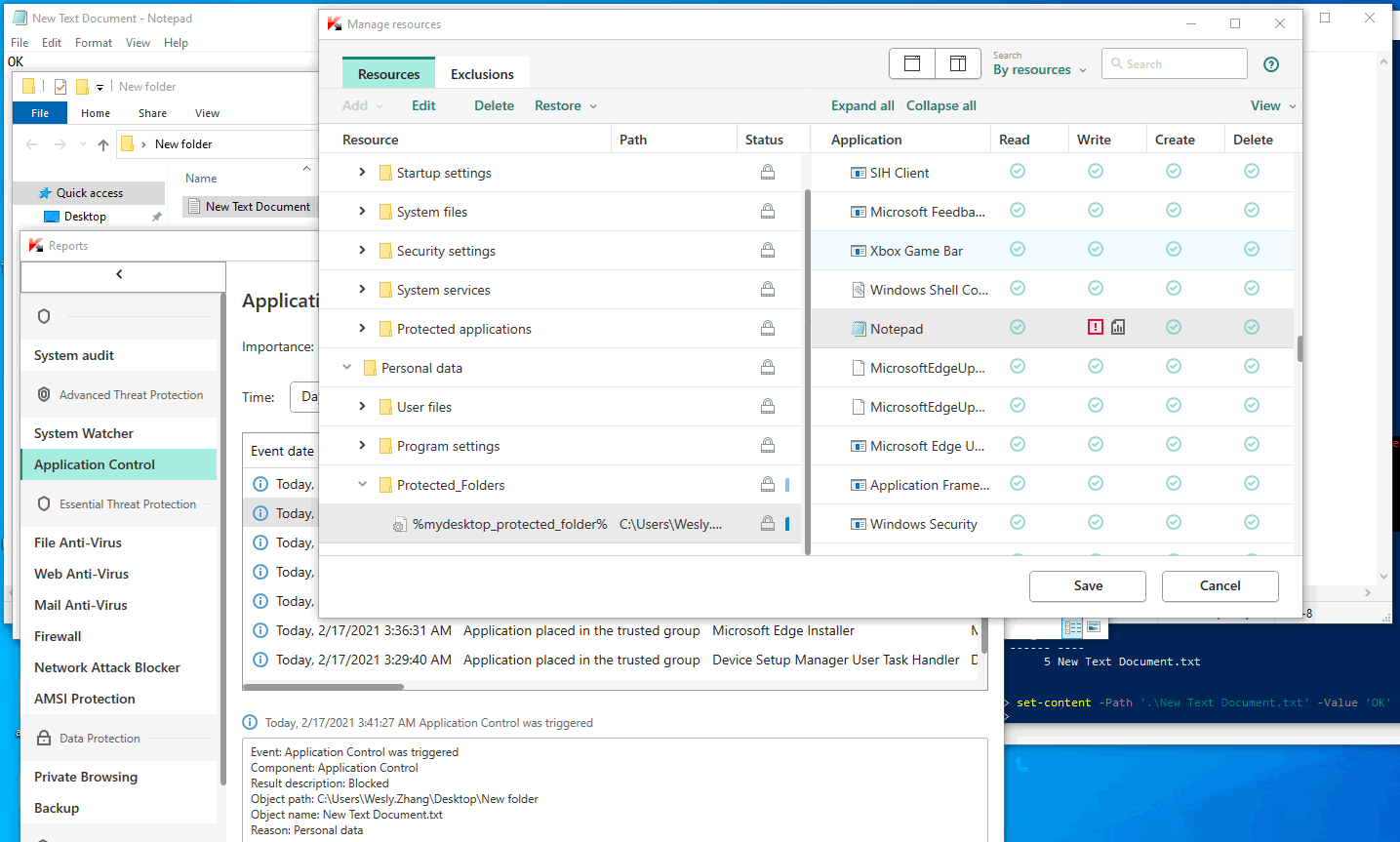1400x842 pixels.
Task: Click lock status icon for %mydesktop_protected_folder%
Action: (x=768, y=523)
